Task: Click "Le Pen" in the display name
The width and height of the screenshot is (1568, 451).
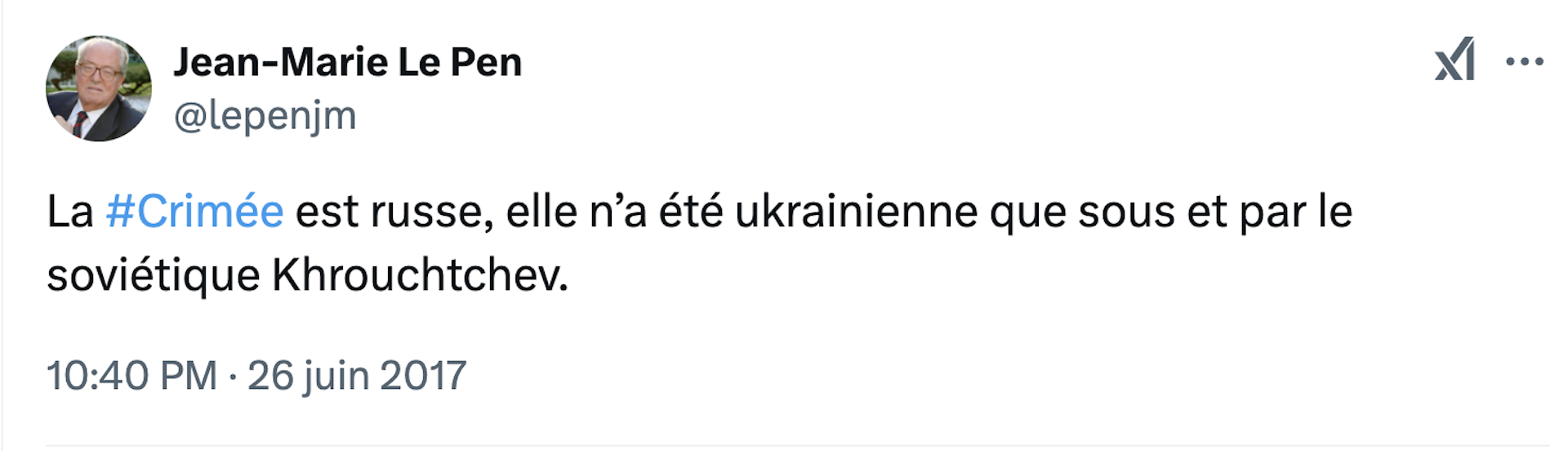Action: [x=460, y=62]
